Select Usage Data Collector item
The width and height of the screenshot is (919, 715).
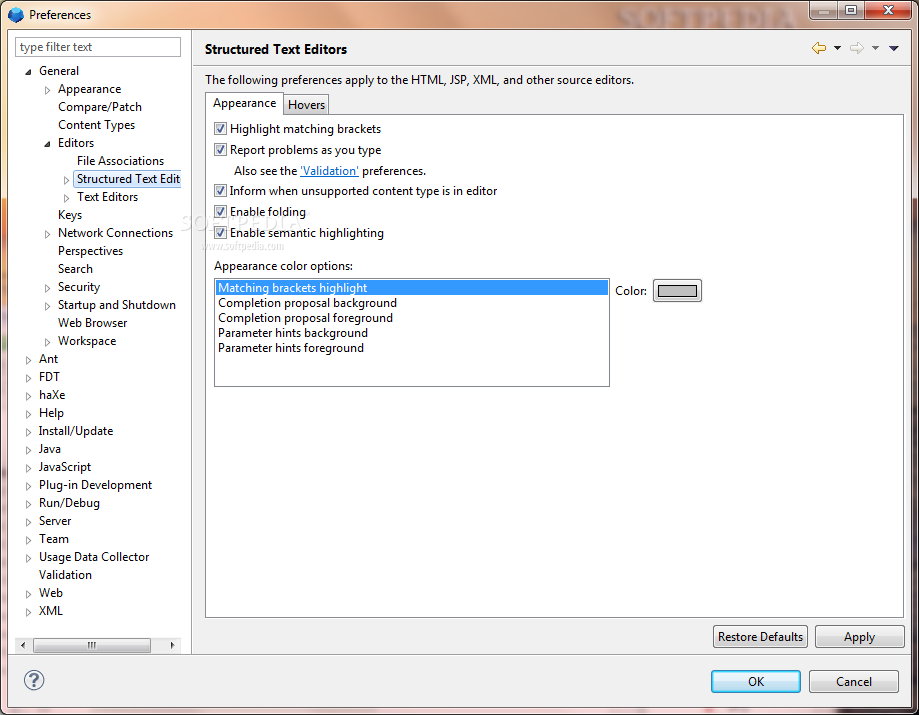tap(94, 557)
